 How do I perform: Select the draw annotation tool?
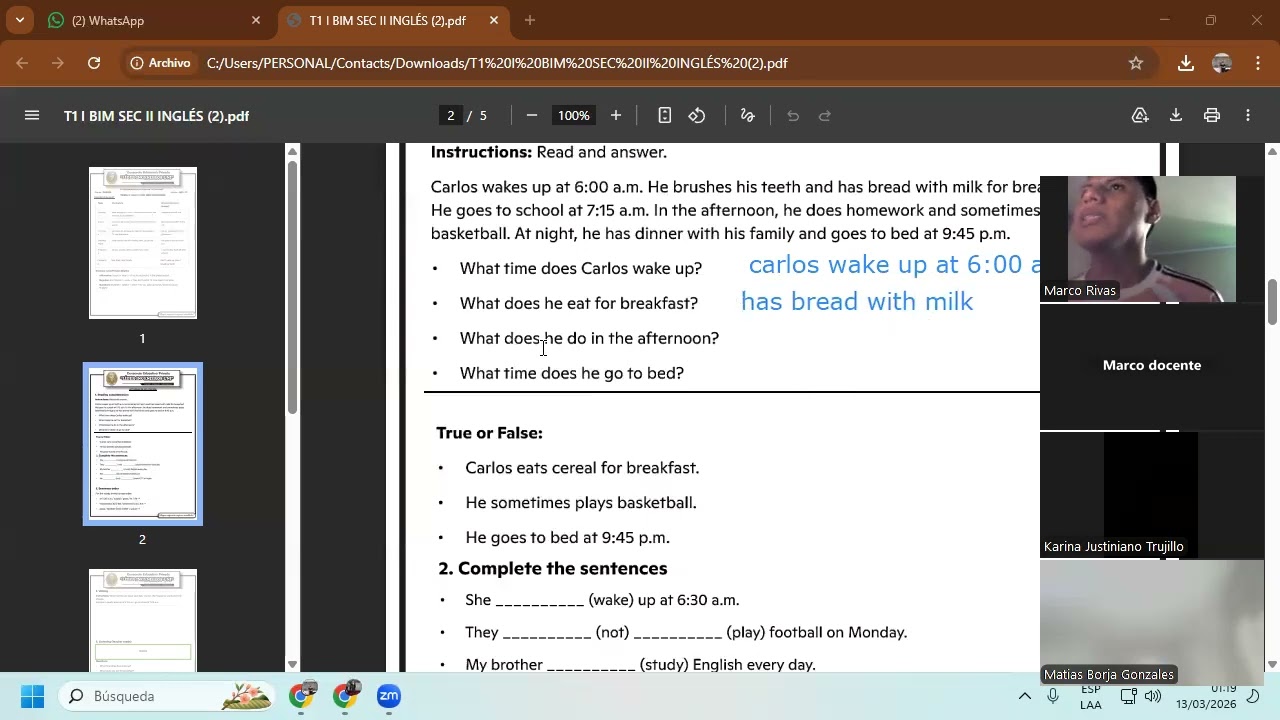(x=747, y=116)
